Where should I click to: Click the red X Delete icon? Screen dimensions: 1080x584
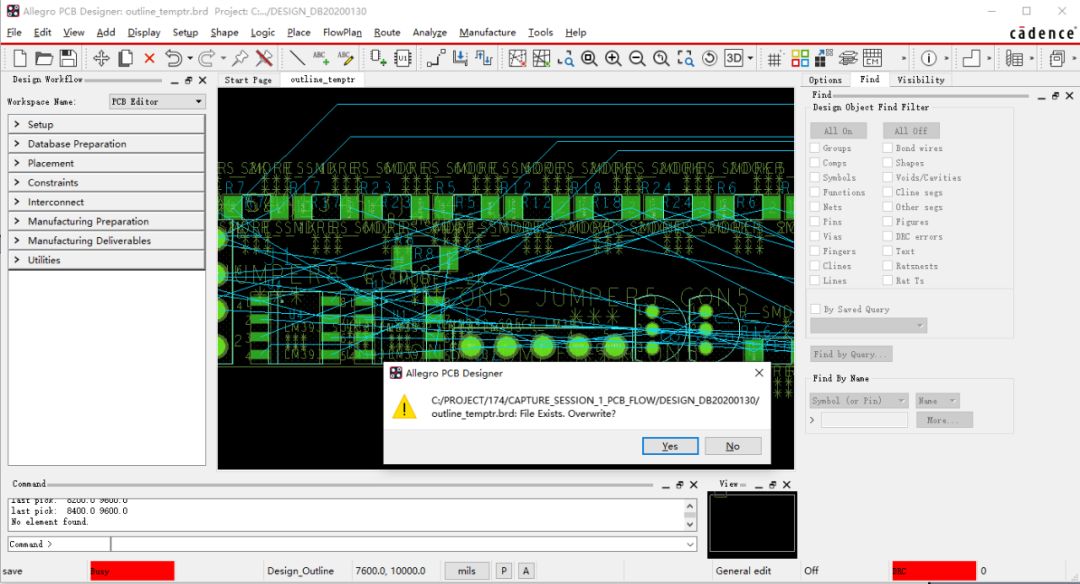coord(149,59)
